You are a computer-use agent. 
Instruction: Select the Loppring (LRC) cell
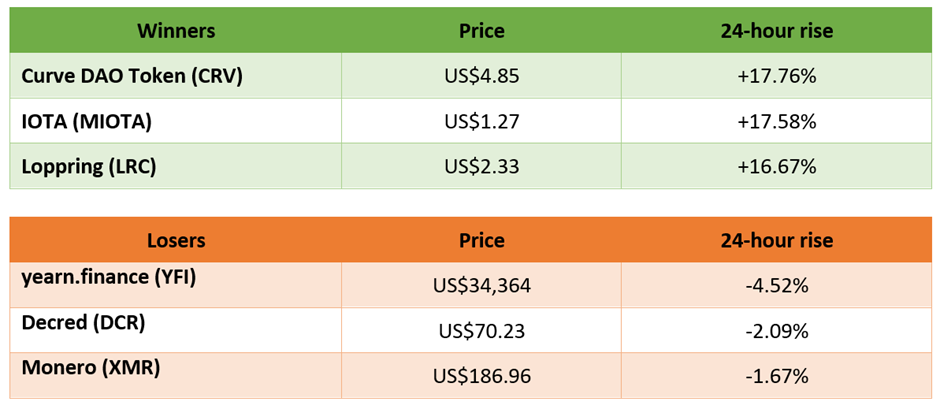pos(176,166)
